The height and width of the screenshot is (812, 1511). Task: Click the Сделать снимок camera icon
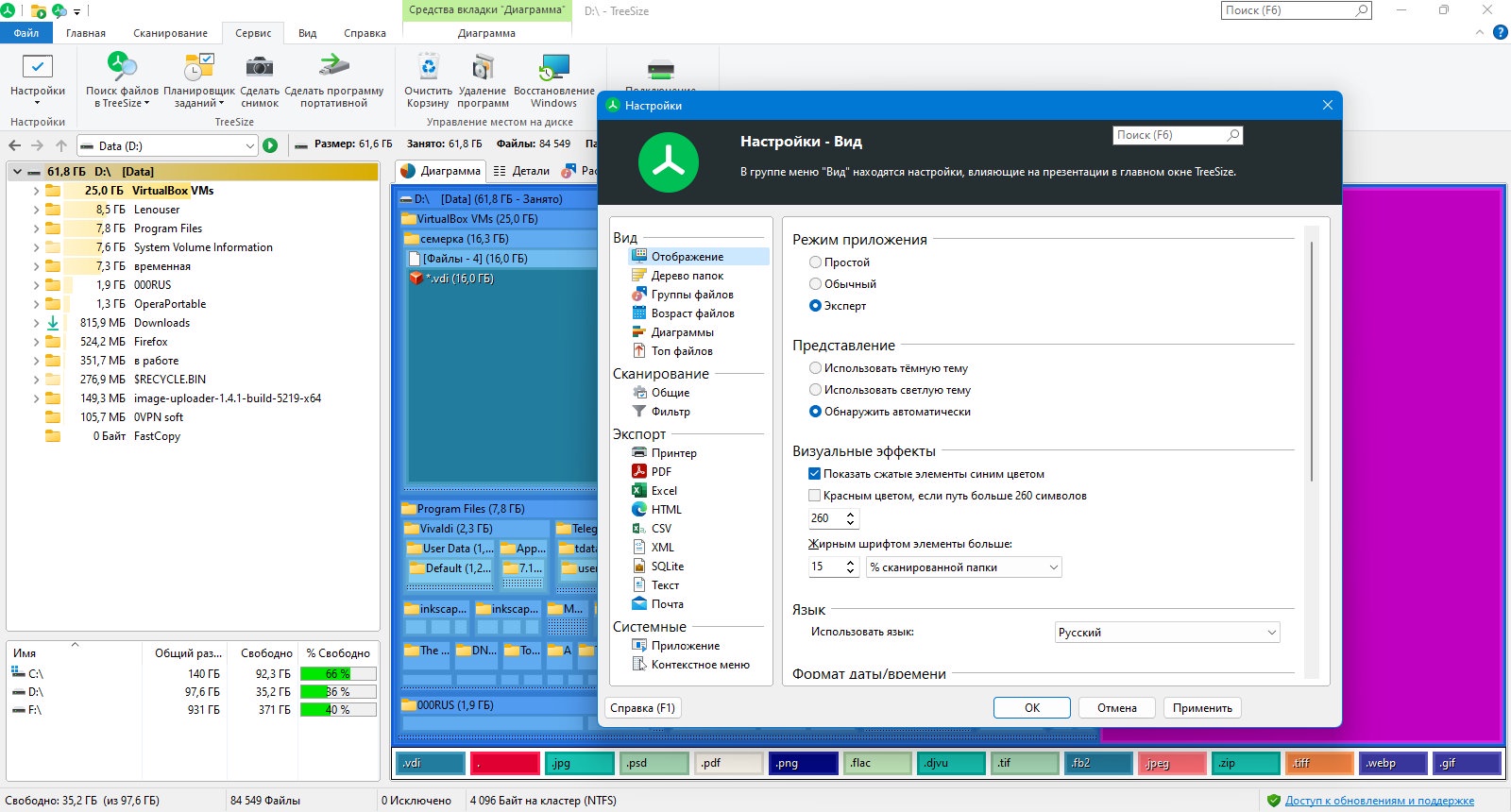(x=260, y=67)
